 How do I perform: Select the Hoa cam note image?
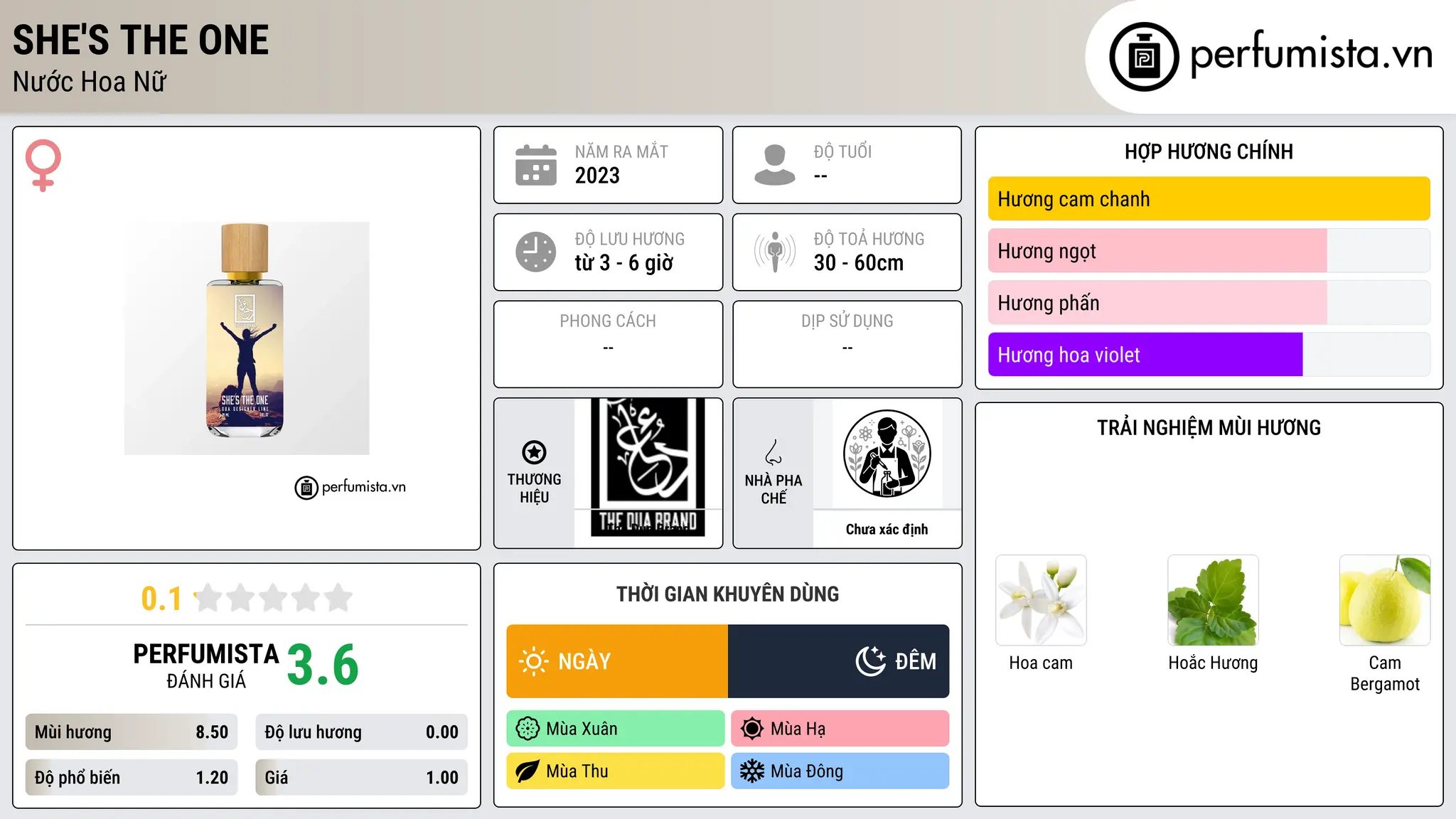tap(1041, 600)
